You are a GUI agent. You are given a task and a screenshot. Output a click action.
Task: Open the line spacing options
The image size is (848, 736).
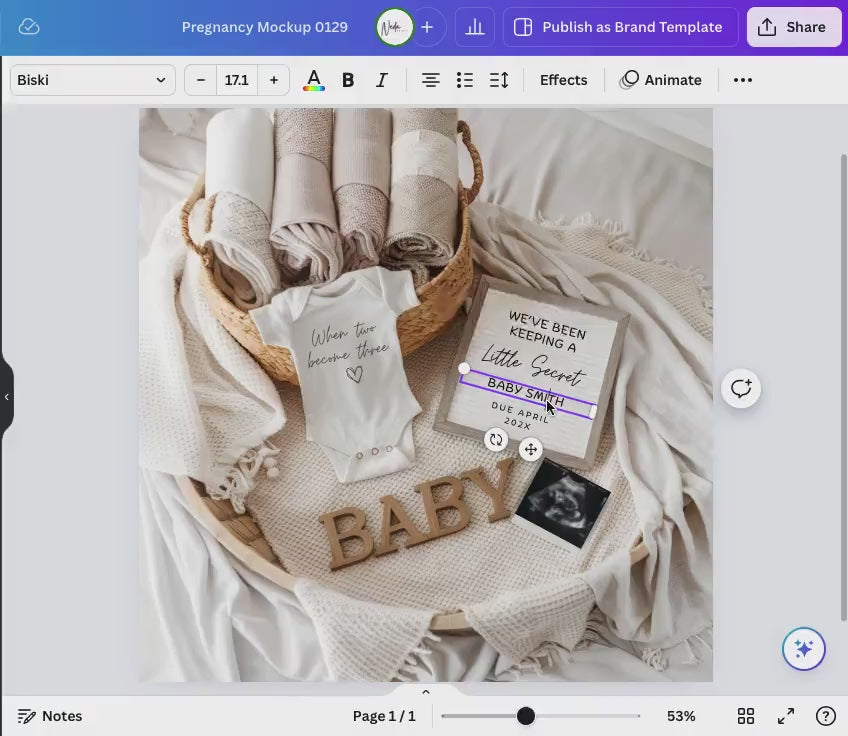[498, 80]
